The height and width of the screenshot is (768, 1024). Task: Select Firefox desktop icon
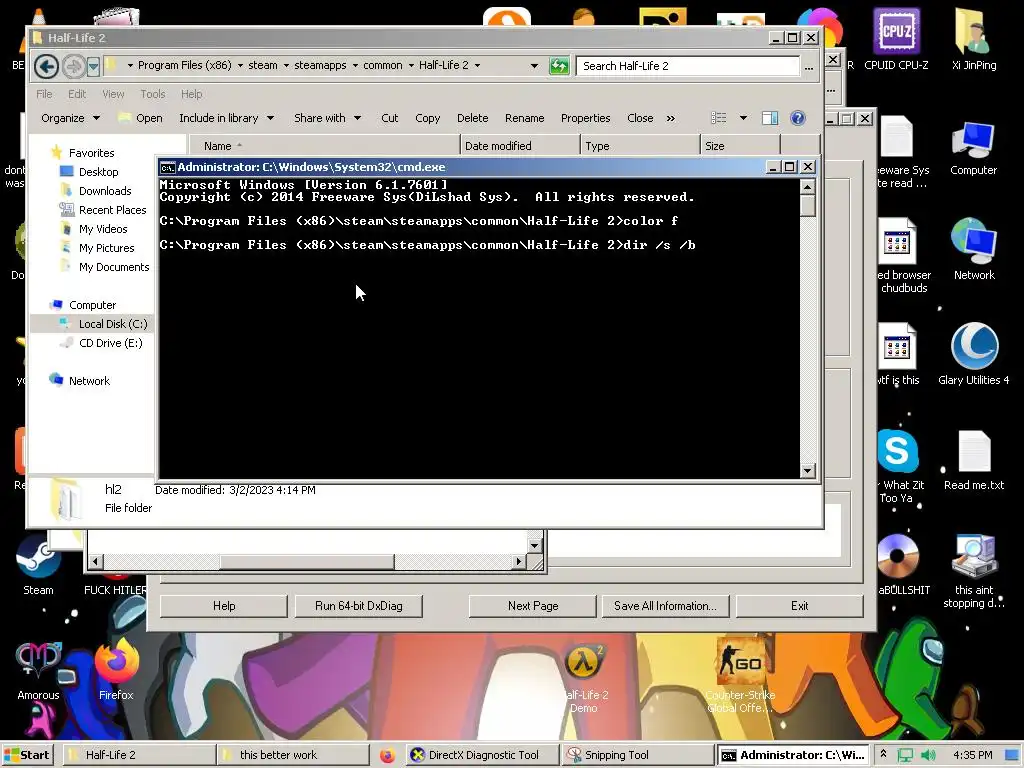click(116, 669)
